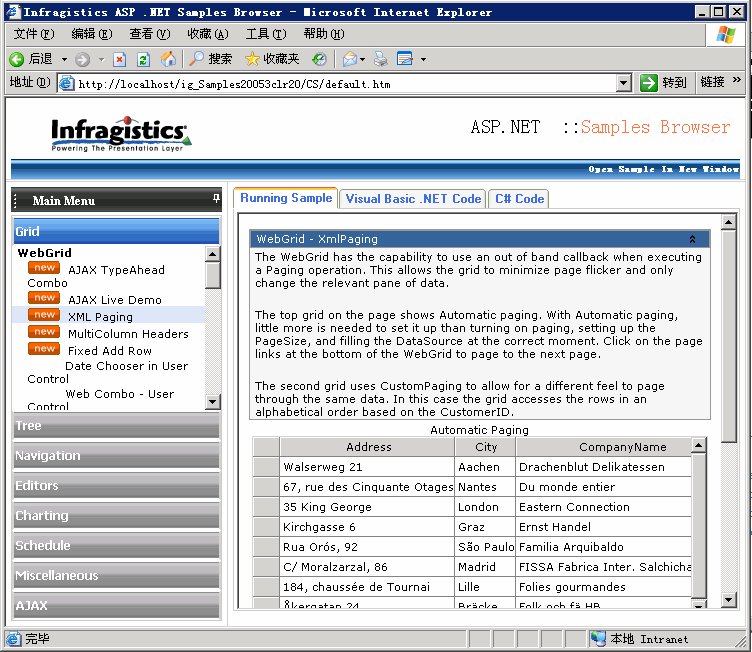Click the Print icon
752x652 pixels.
[x=381, y=59]
